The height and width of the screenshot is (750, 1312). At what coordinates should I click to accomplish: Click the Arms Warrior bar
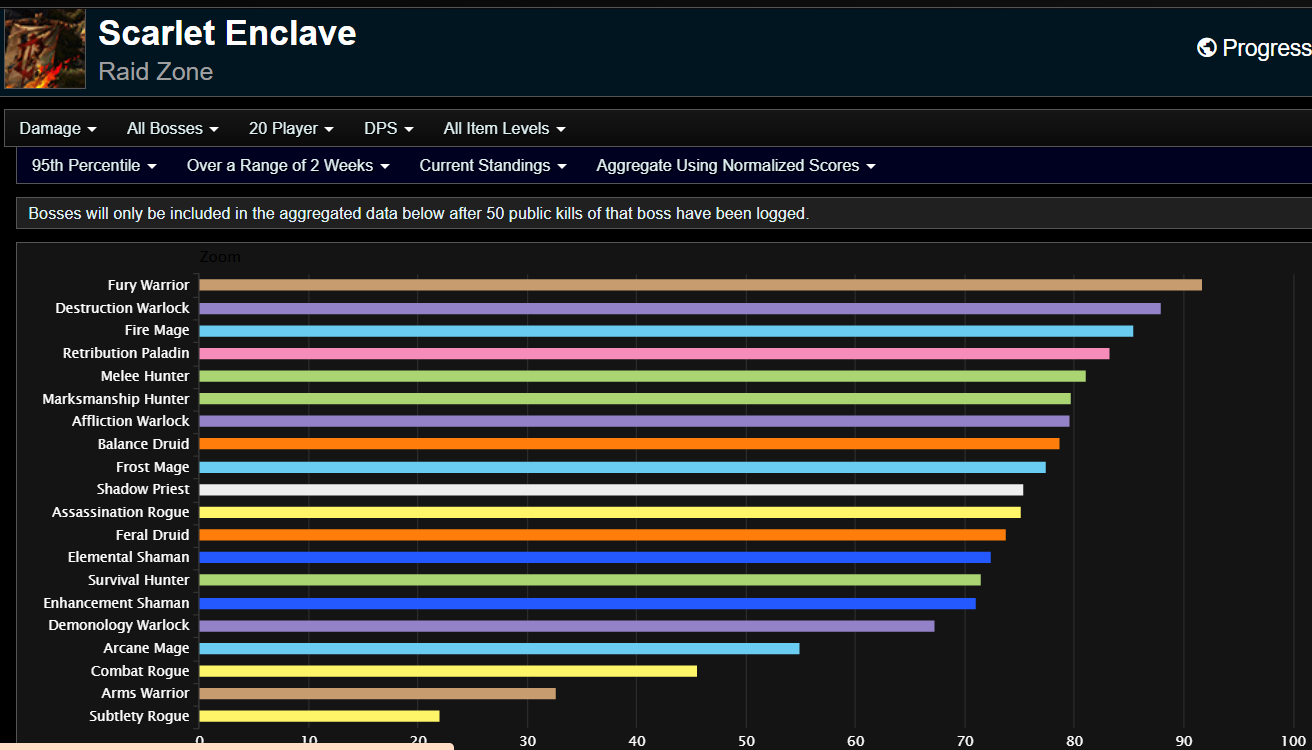pos(377,693)
